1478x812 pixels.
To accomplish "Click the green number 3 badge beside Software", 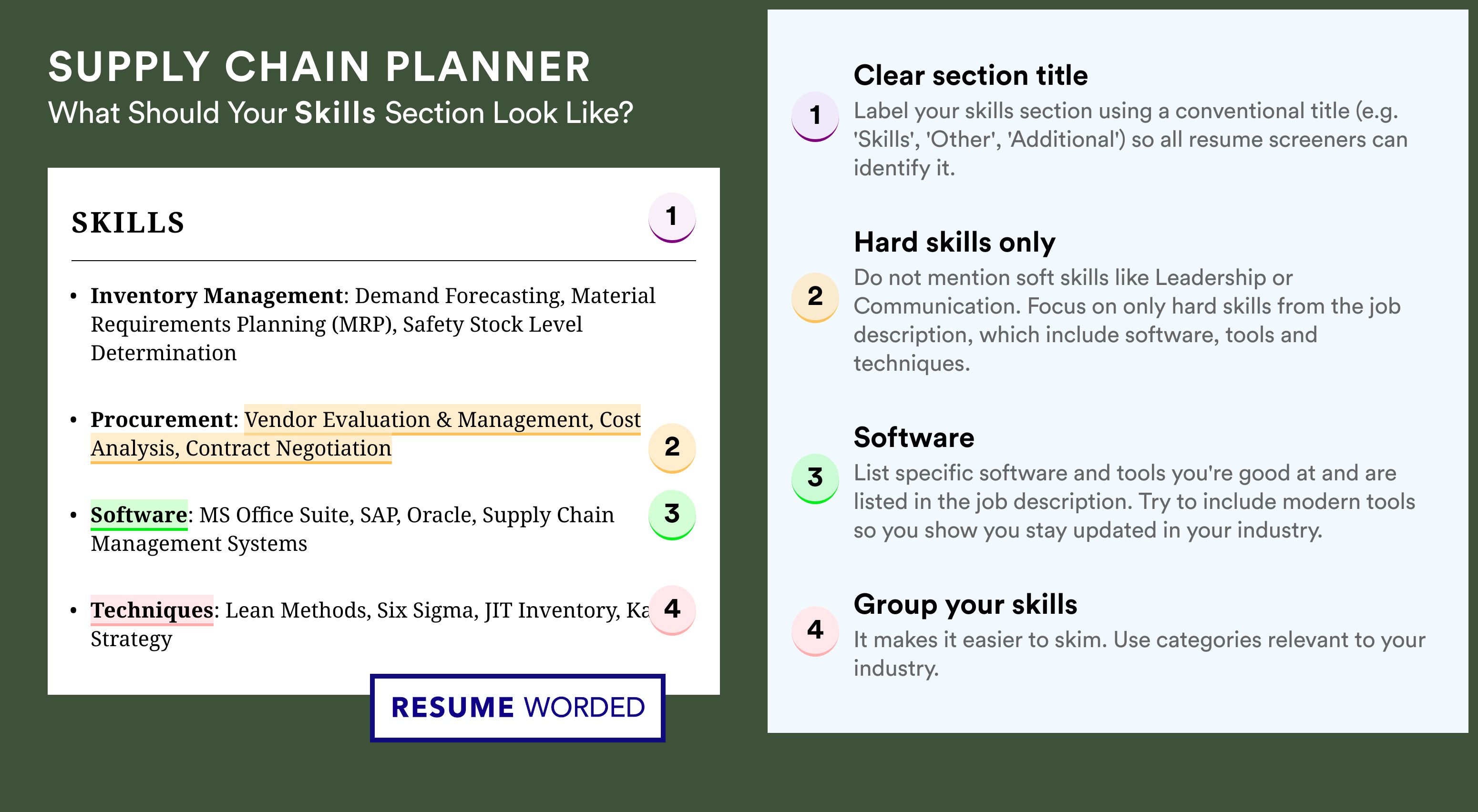I will [x=672, y=514].
